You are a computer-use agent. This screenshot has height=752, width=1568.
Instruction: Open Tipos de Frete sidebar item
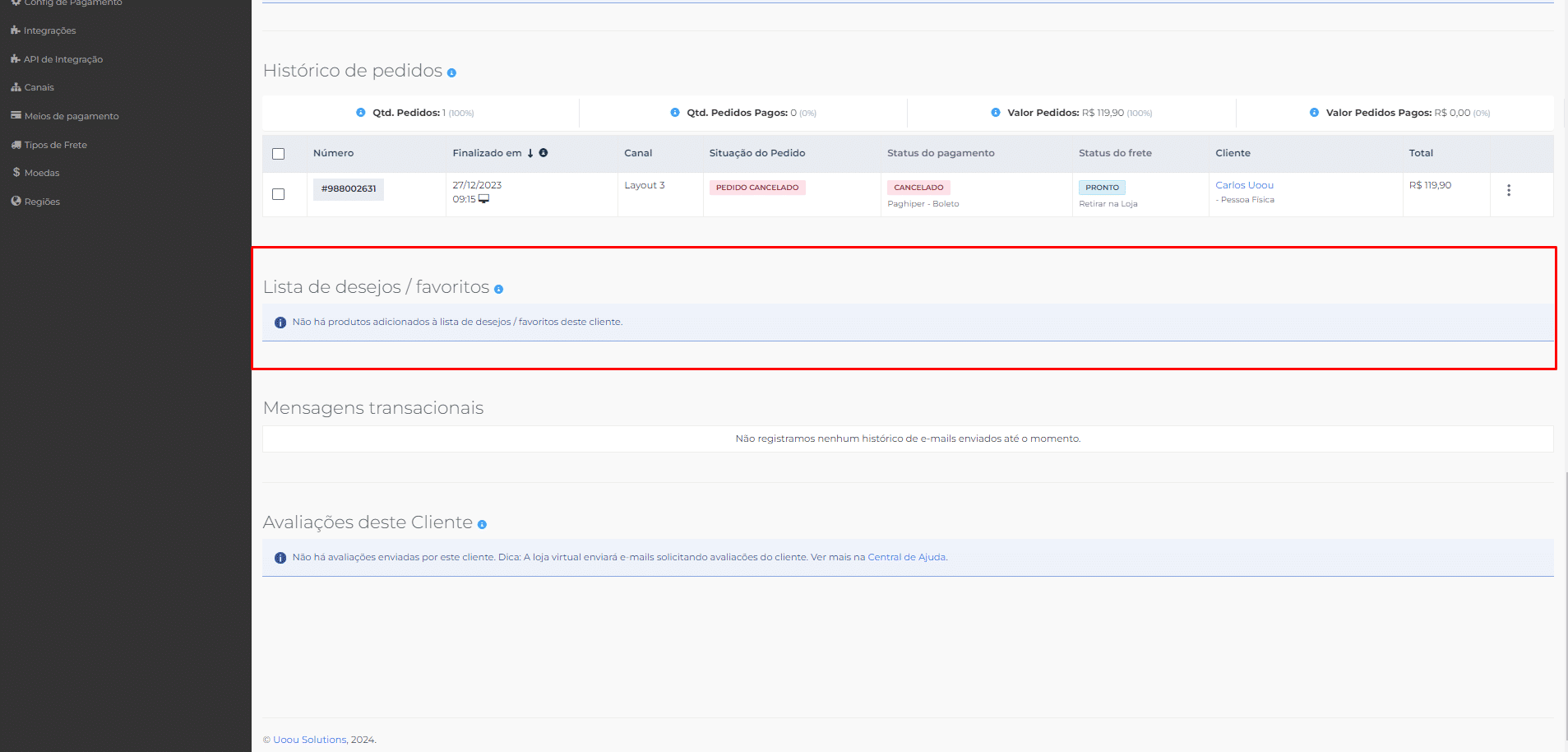coord(55,145)
